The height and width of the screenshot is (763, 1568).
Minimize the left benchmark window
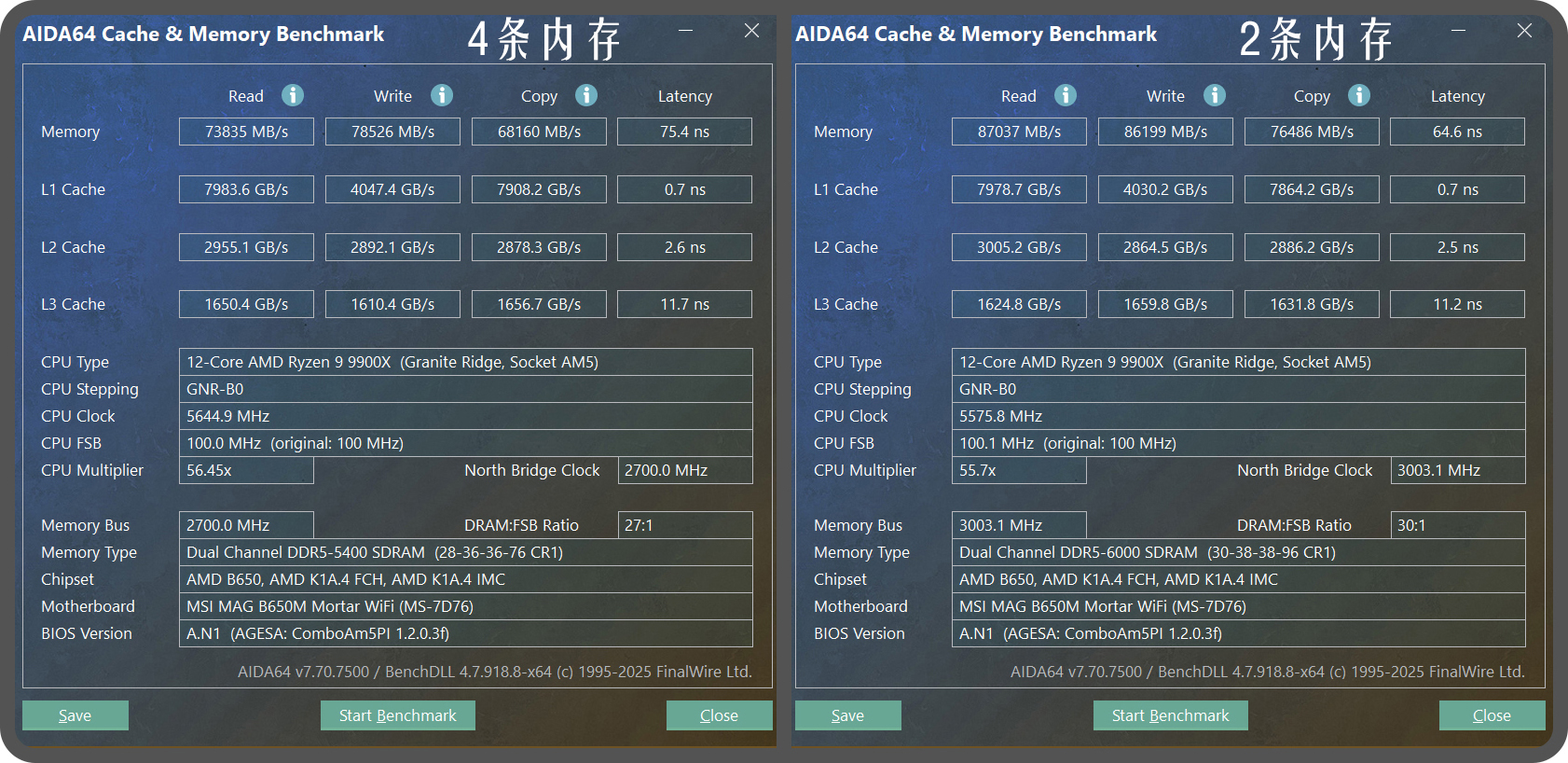pos(685,31)
